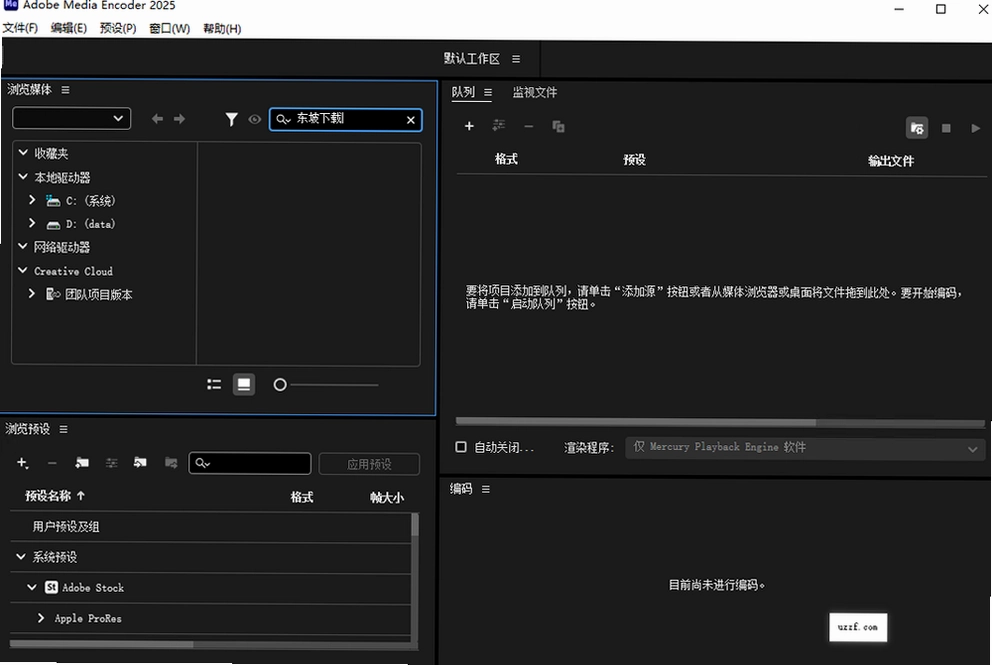This screenshot has height=665, width=992.
Task: Open the renderer Mercury Playback Engine dropdown
Action: click(x=805, y=448)
